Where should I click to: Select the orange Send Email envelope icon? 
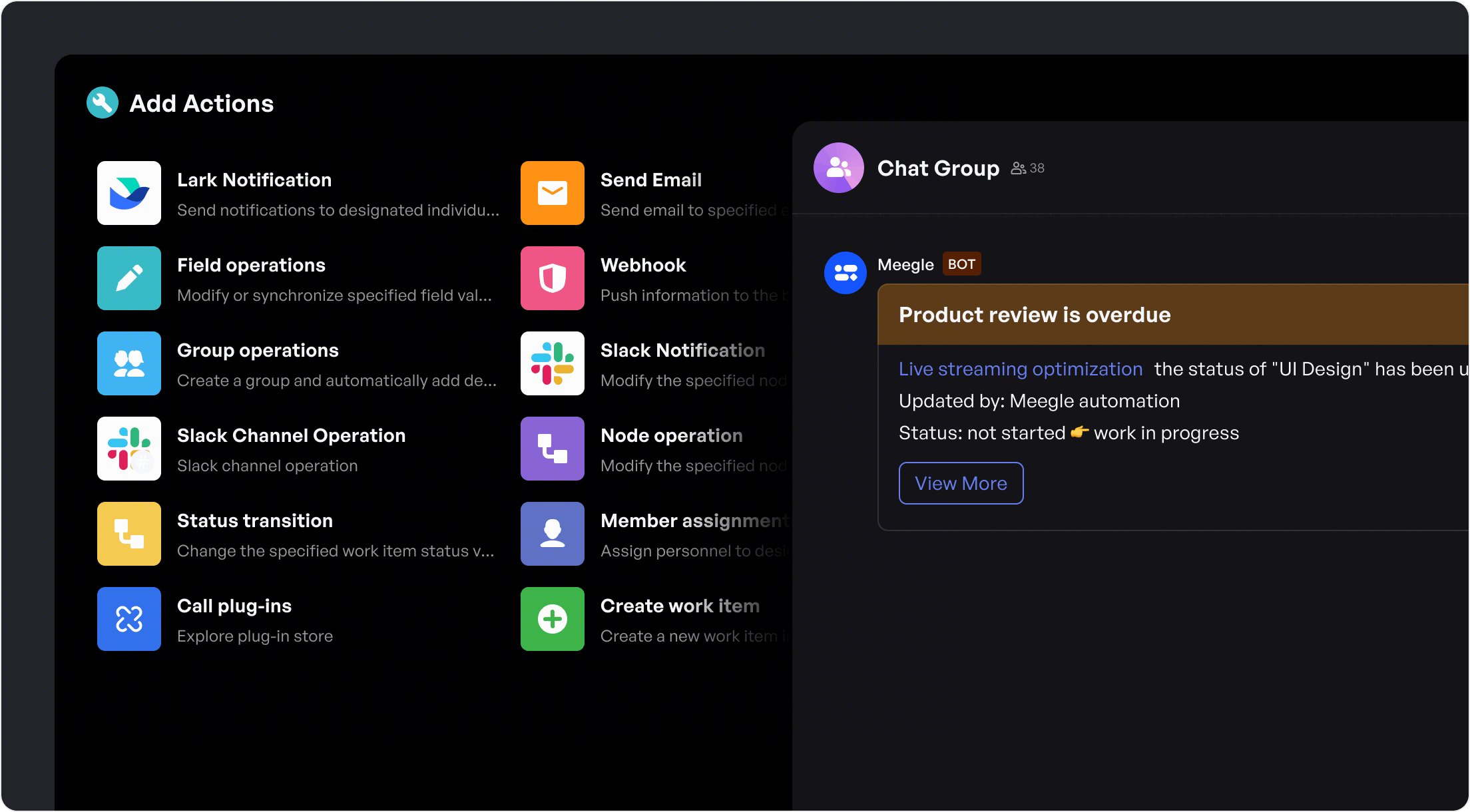pyautogui.click(x=553, y=193)
